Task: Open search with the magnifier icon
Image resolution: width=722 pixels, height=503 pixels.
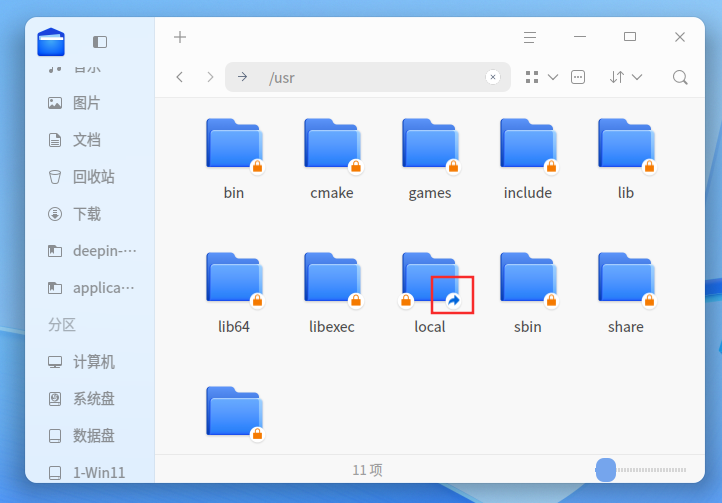Action: click(680, 77)
